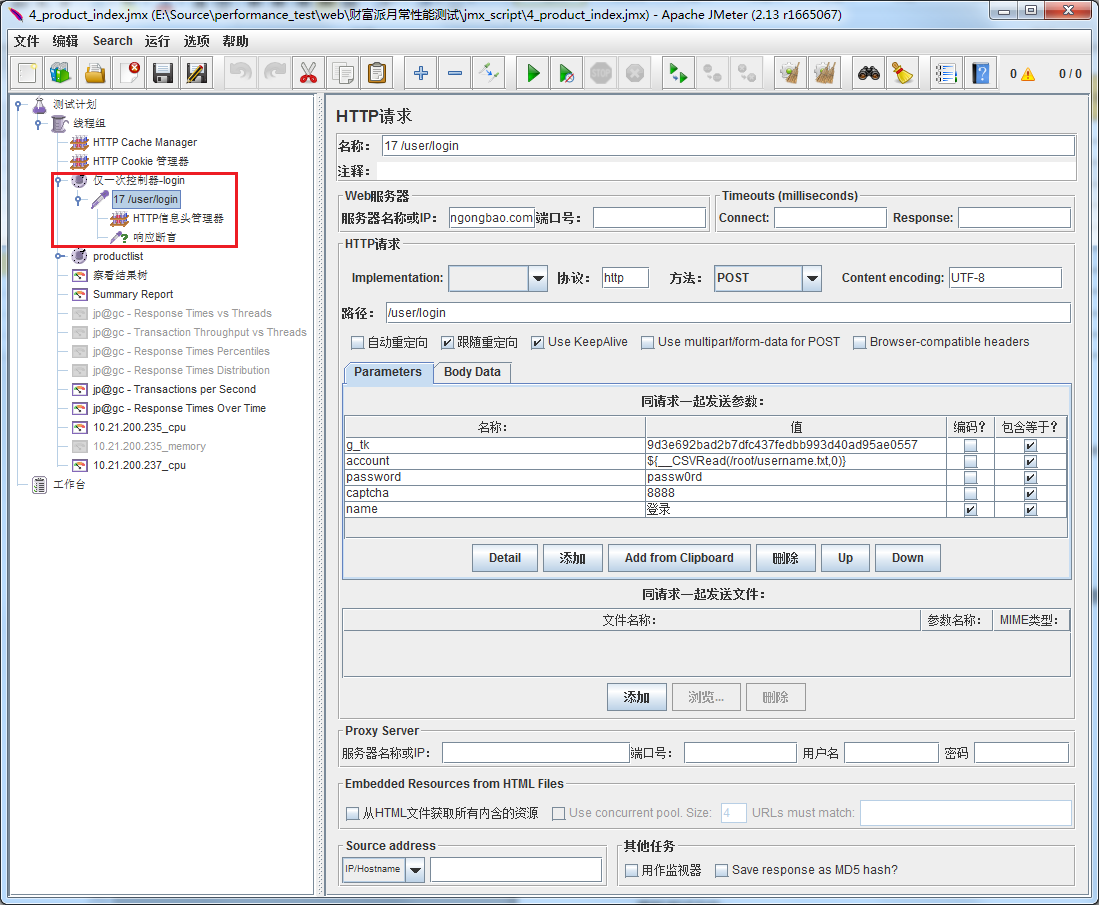The height and width of the screenshot is (905, 1099).
Task: Click the Help question mark icon
Action: coord(981,73)
